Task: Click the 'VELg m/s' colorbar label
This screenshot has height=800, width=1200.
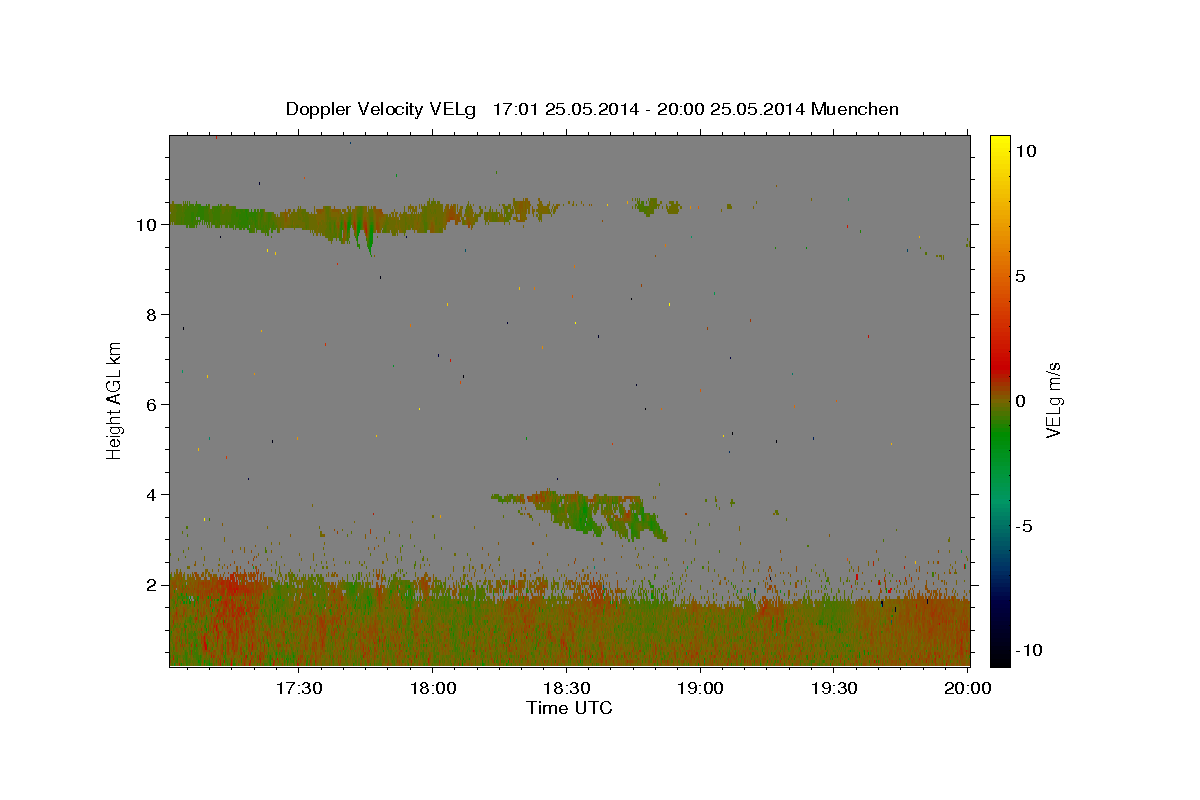Action: coord(1052,400)
